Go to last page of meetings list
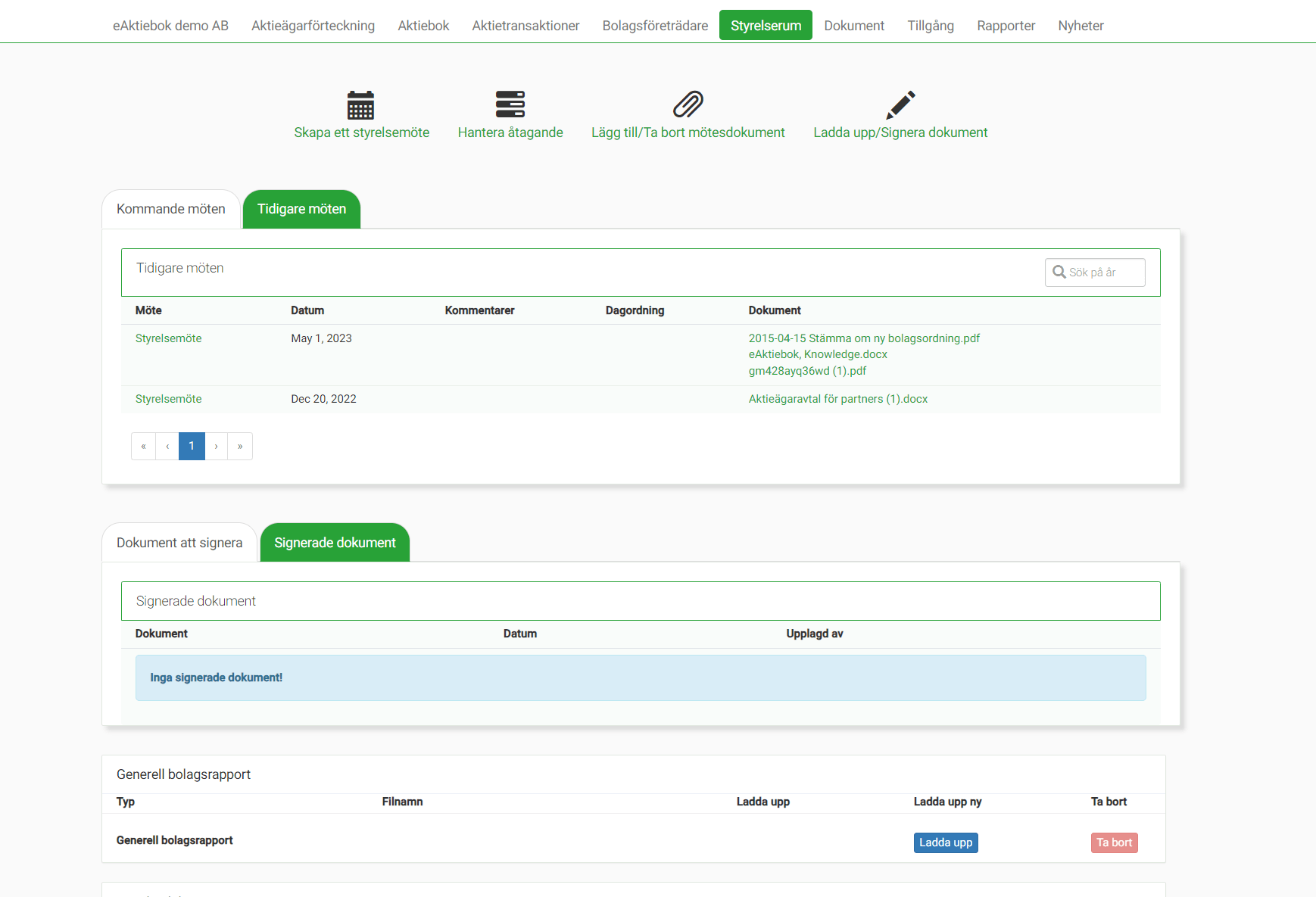Viewport: 1316px width, 897px height. pyautogui.click(x=240, y=447)
